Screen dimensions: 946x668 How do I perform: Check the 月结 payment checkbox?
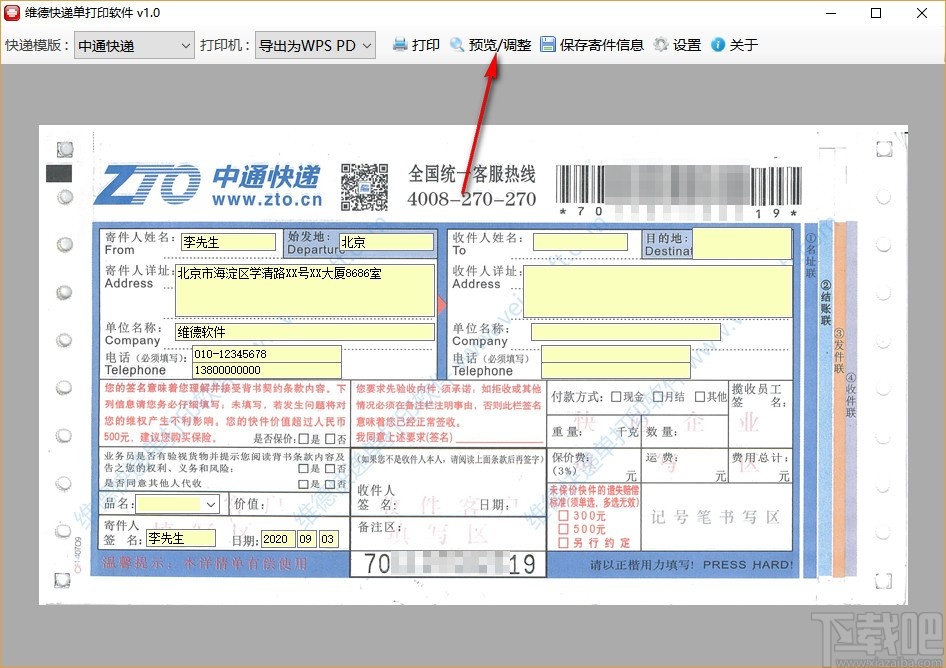coord(657,396)
